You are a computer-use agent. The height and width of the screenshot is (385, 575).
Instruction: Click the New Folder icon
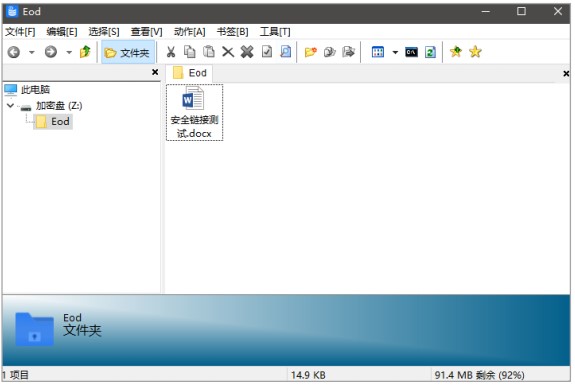pos(311,52)
